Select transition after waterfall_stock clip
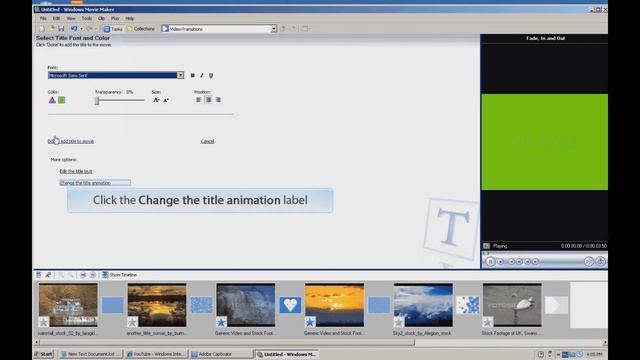 tap(113, 305)
